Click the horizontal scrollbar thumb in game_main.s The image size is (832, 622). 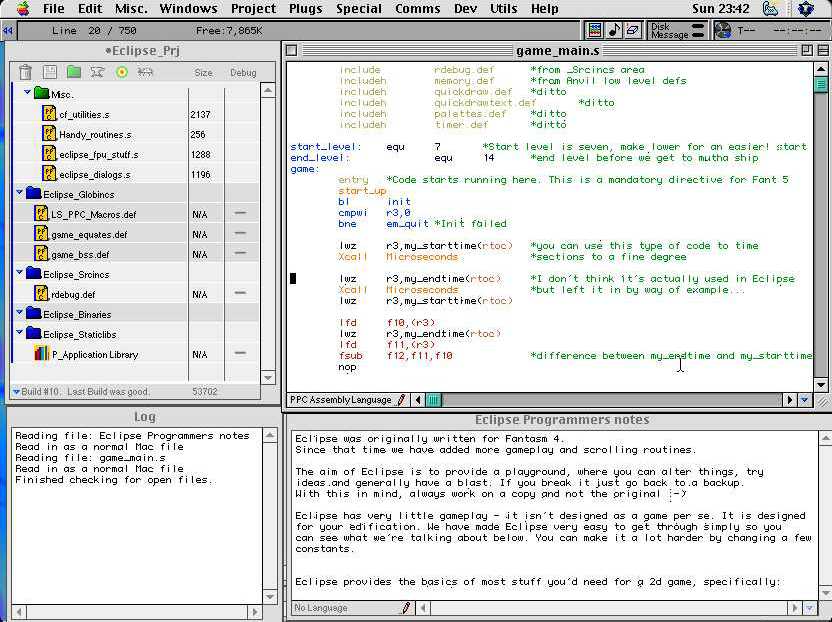coord(434,400)
